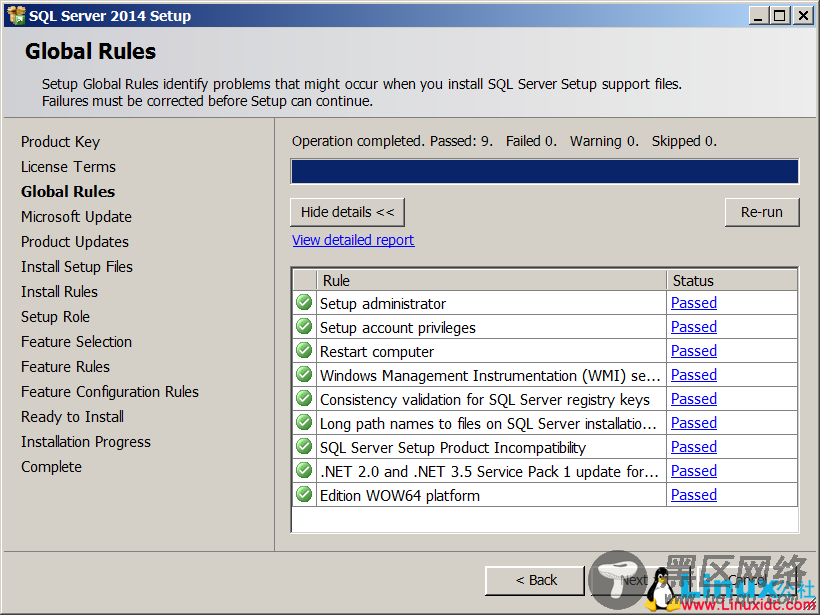This screenshot has height=615, width=820.
Task: Click the Status column header
Action: pyautogui.click(x=732, y=281)
